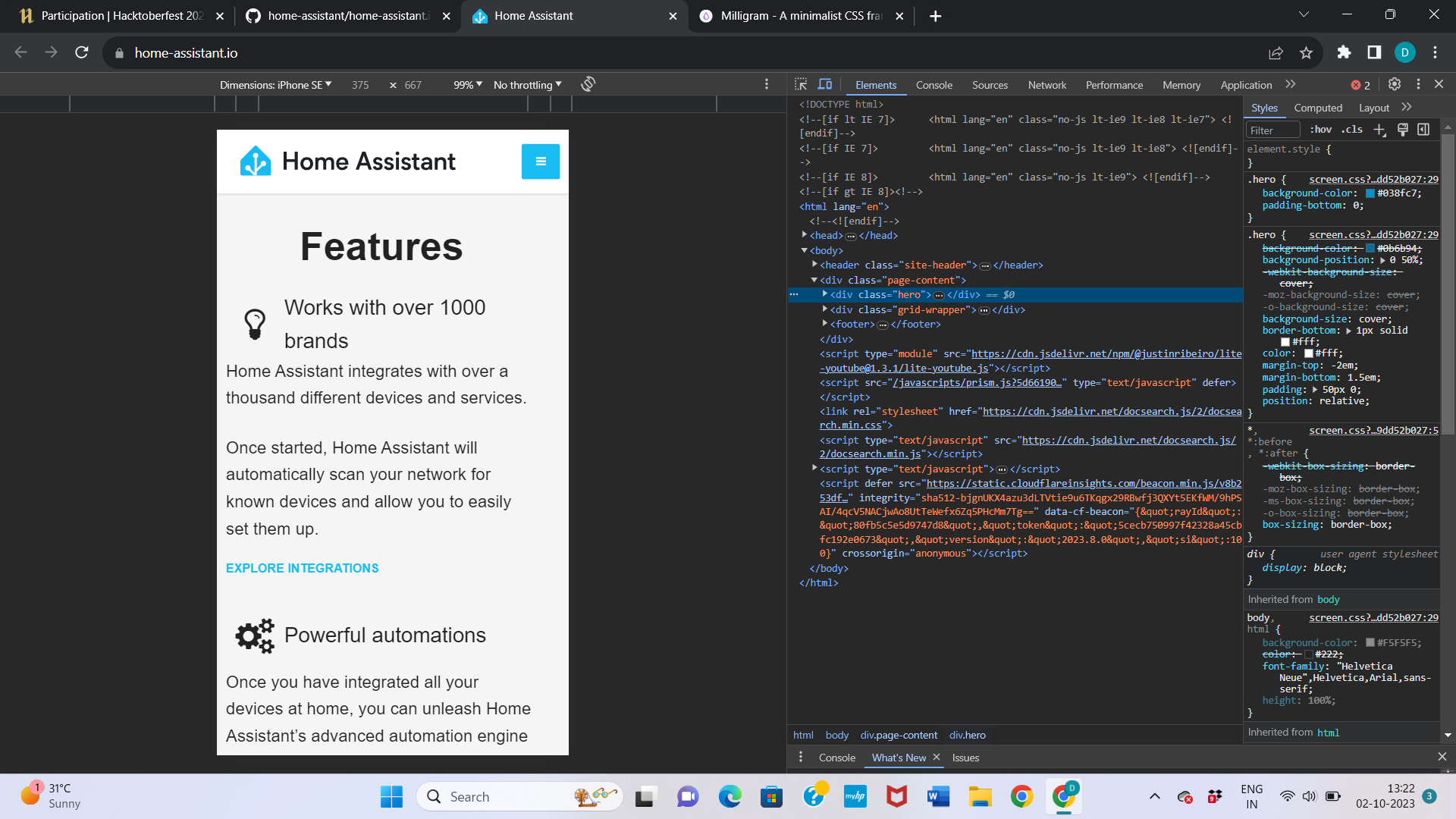This screenshot has height=819, width=1456.
Task: Select the inspect element tool in DevTools
Action: tap(801, 84)
